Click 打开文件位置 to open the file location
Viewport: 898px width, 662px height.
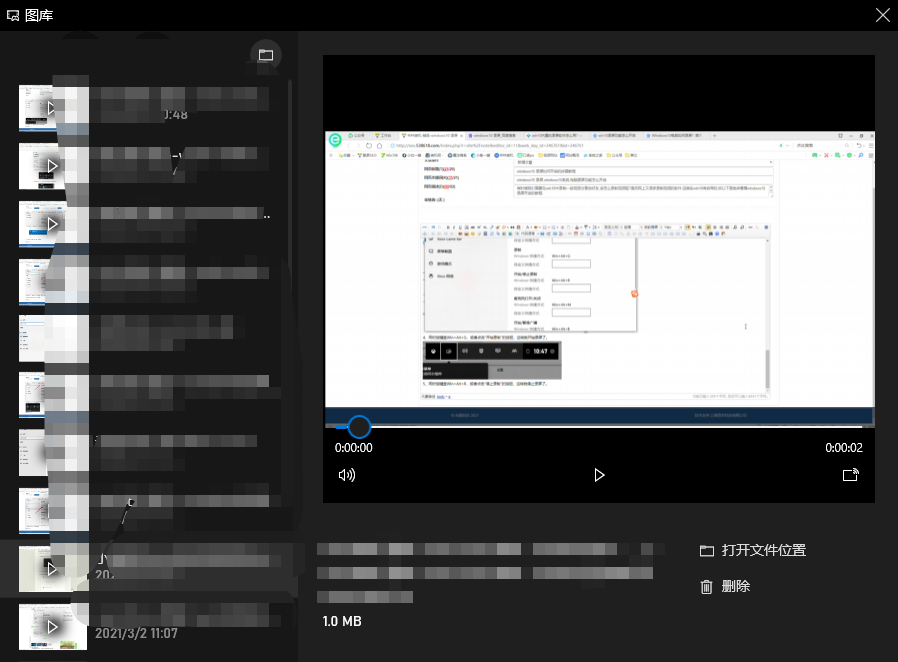(x=753, y=550)
